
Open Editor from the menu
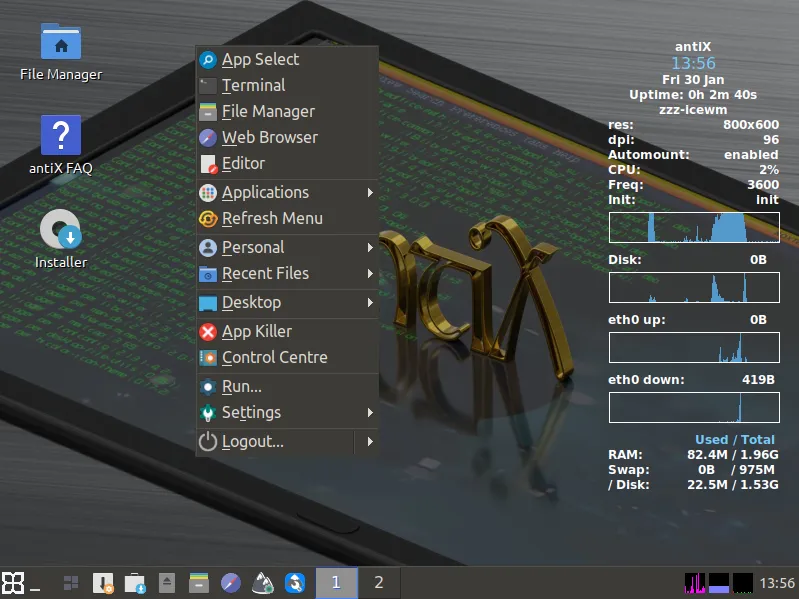click(287, 164)
